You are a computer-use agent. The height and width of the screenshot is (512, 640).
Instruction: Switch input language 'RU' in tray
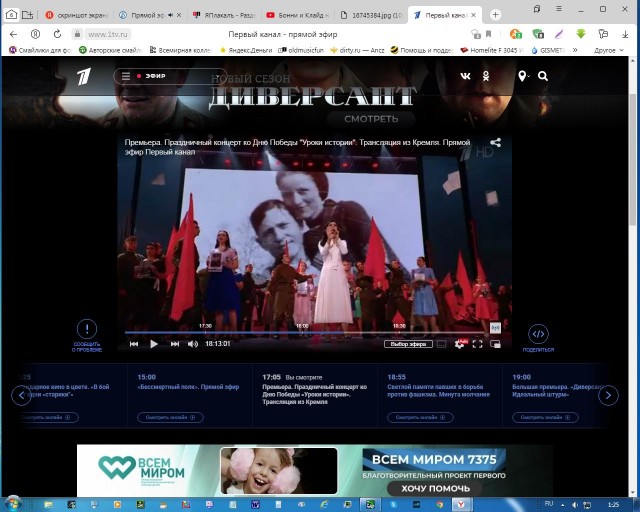coord(549,504)
